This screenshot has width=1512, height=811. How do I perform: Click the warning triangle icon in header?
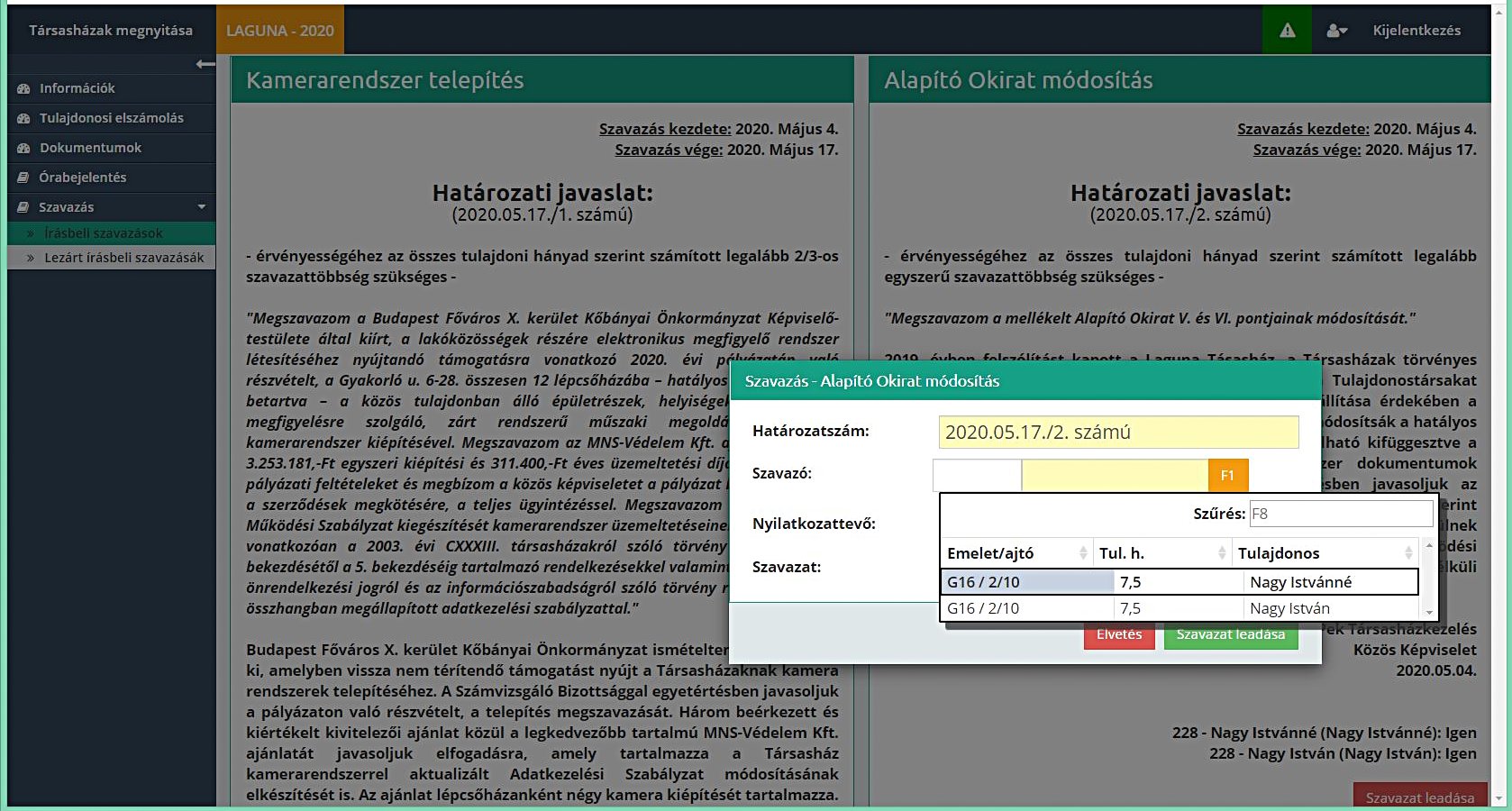tap(1287, 31)
